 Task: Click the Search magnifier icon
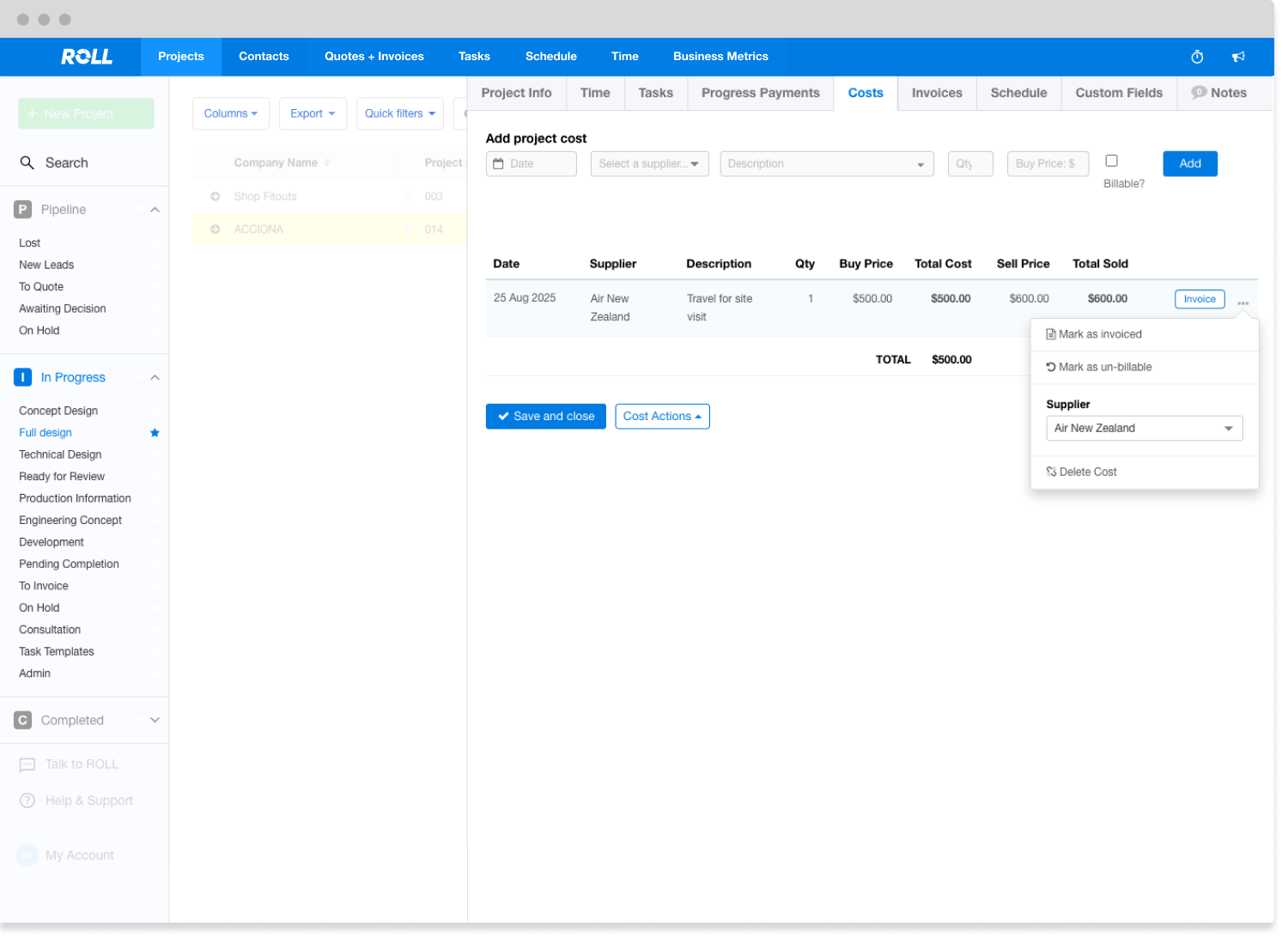tap(27, 162)
